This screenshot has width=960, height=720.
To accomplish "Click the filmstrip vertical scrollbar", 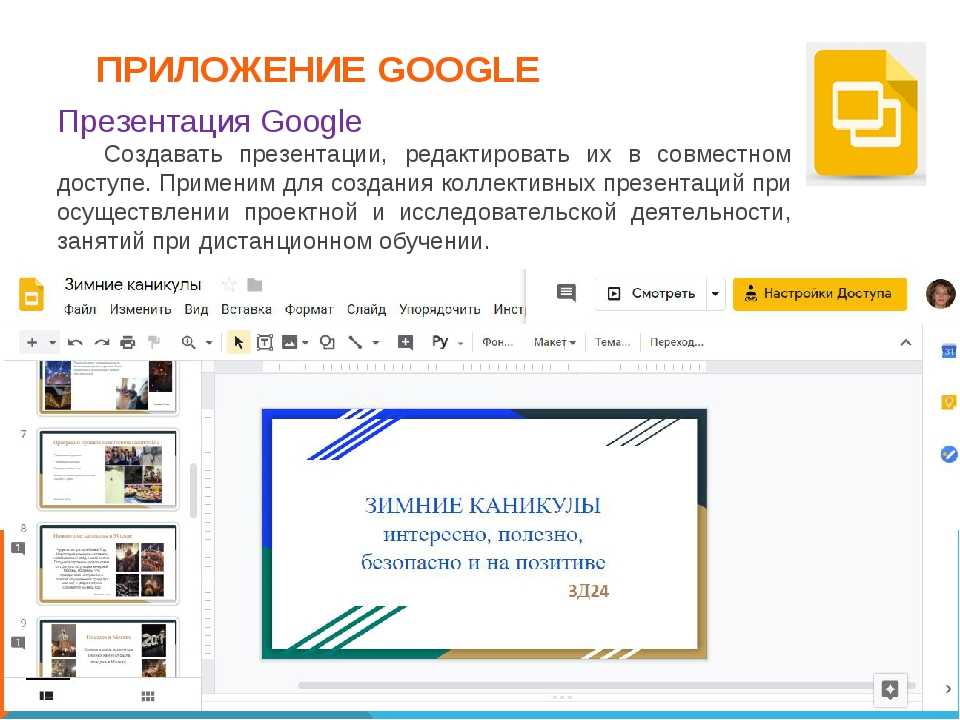I will pos(193,490).
